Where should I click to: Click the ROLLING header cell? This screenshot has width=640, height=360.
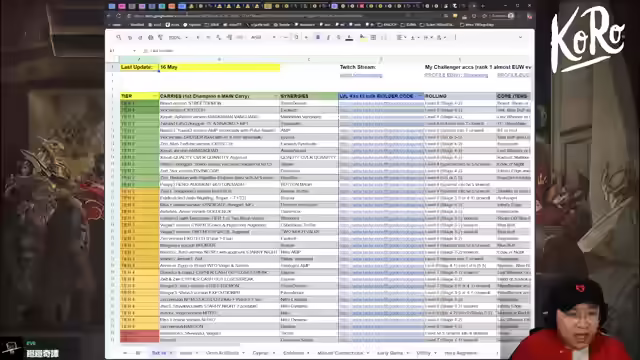[x=460, y=96]
